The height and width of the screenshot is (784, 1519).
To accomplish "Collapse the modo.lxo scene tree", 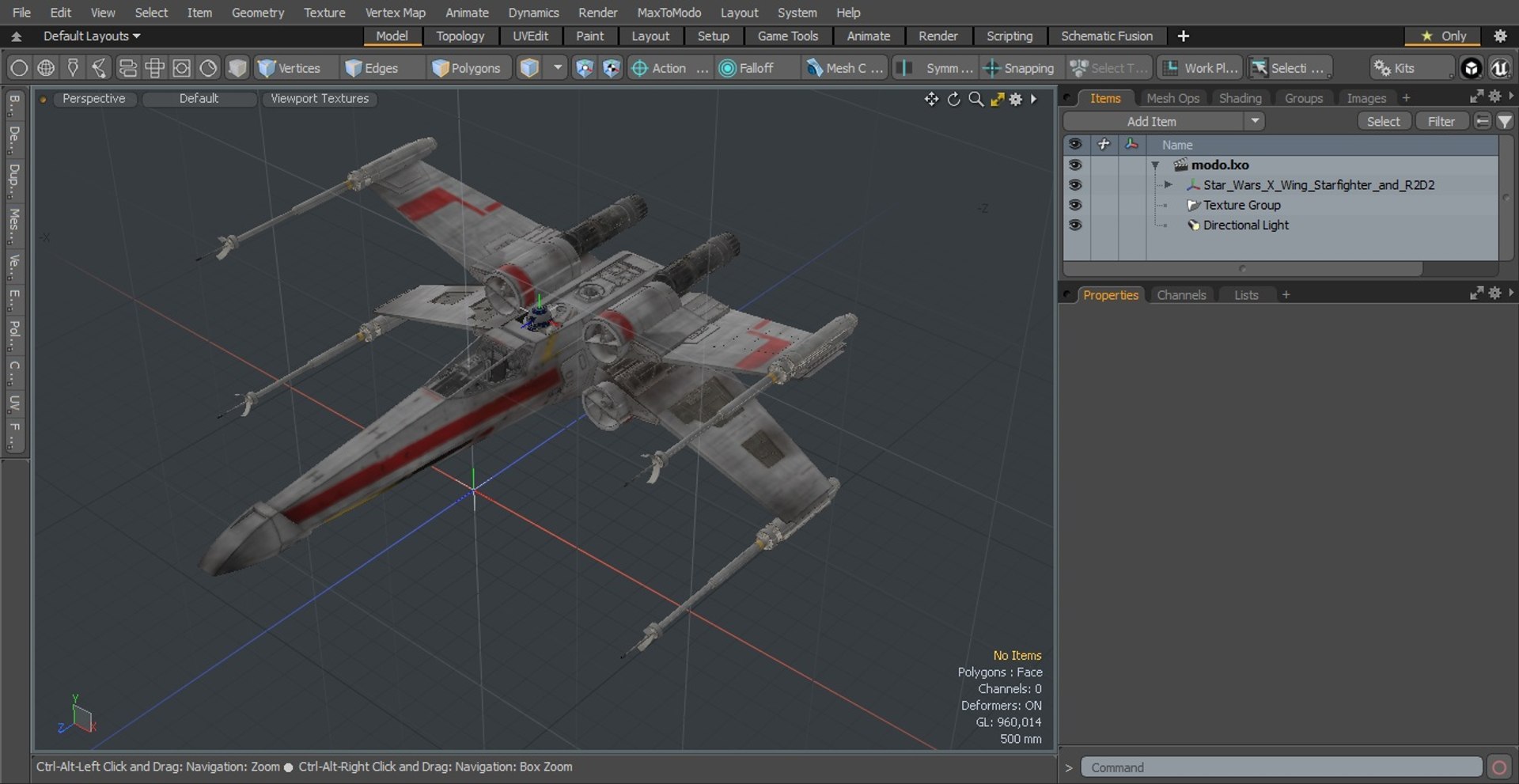I will 1155,165.
